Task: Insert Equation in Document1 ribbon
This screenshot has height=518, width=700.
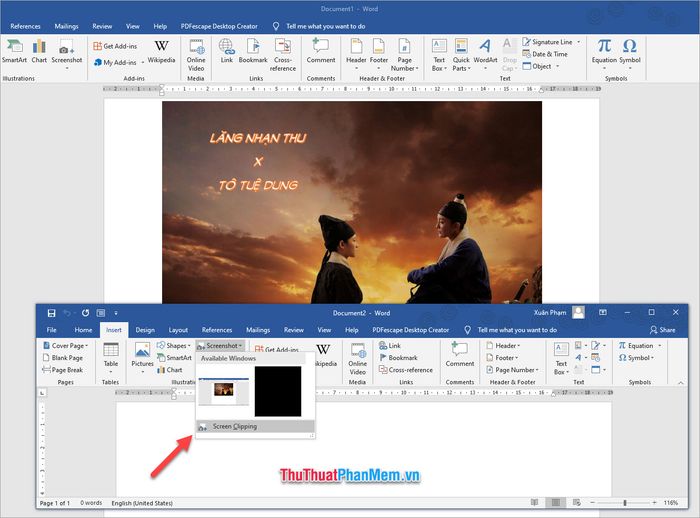Action: 604,54
